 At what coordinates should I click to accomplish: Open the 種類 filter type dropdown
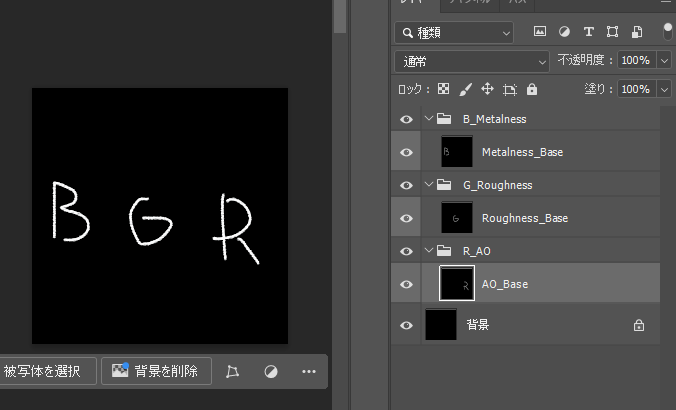[454, 32]
